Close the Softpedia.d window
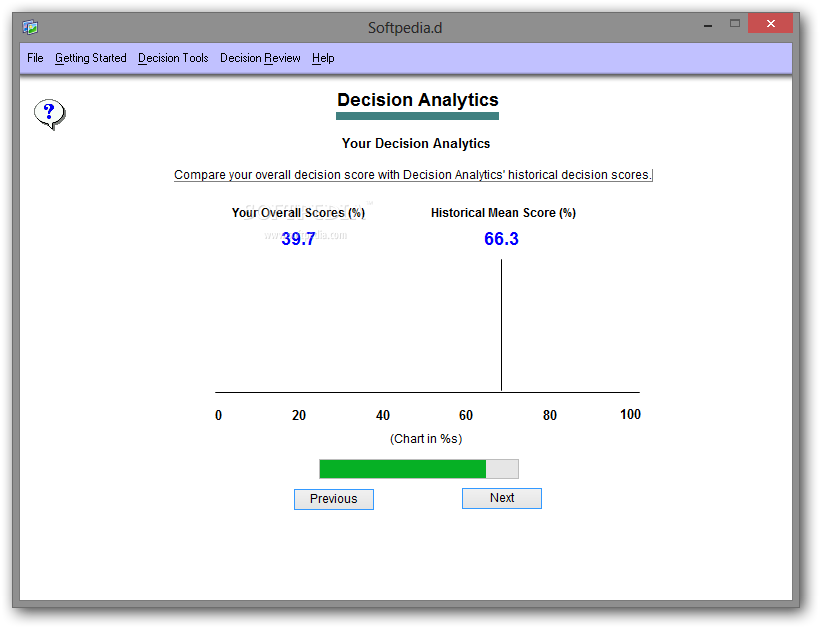820x628 pixels. coord(770,24)
